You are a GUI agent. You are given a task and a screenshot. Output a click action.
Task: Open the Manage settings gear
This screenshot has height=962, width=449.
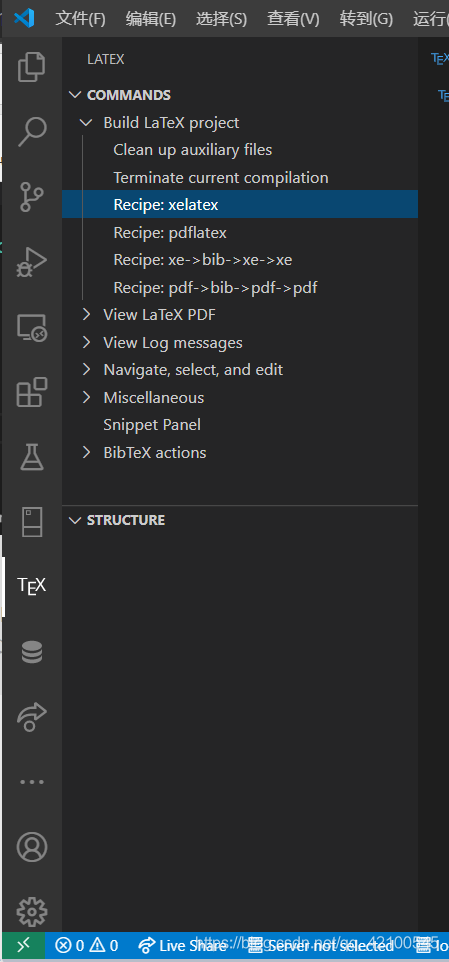coord(31,912)
